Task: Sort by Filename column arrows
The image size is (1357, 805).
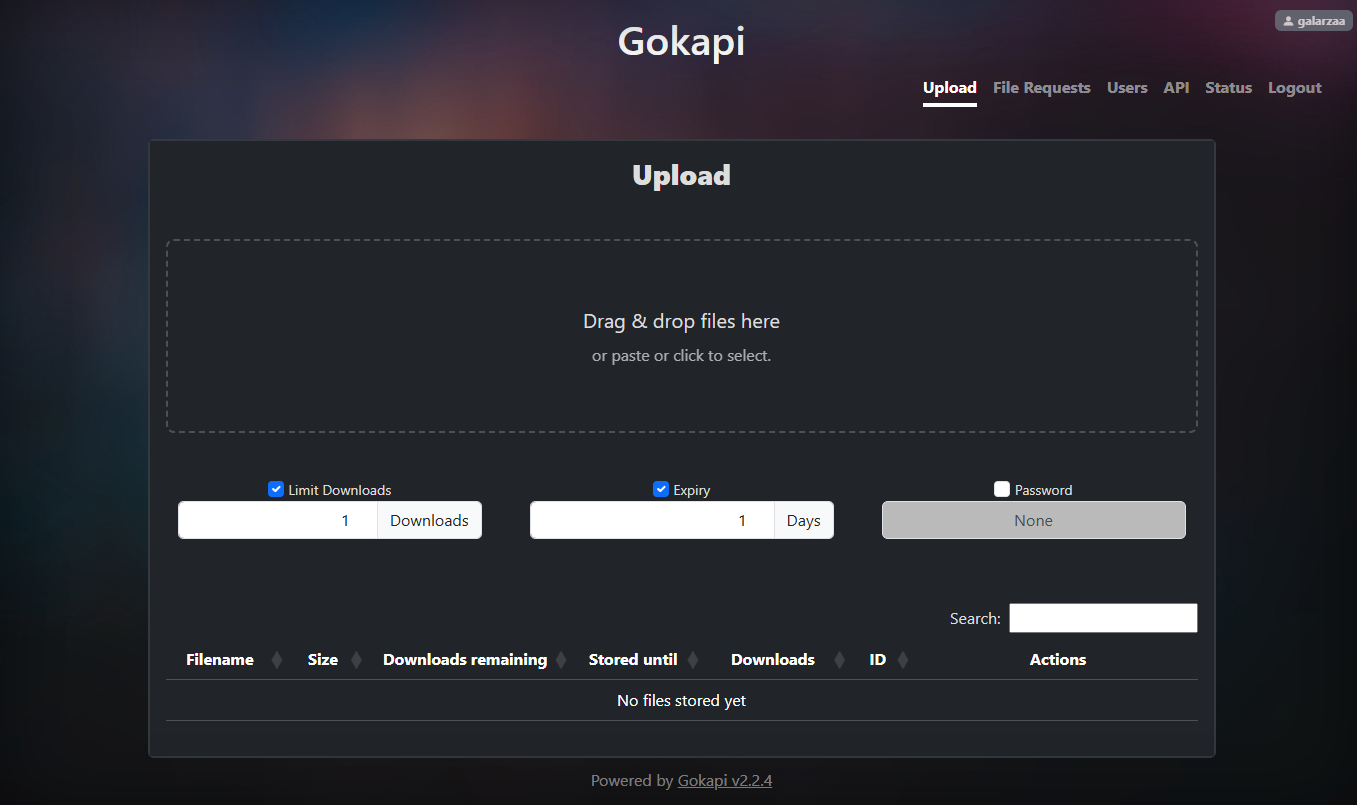Action: (x=277, y=660)
